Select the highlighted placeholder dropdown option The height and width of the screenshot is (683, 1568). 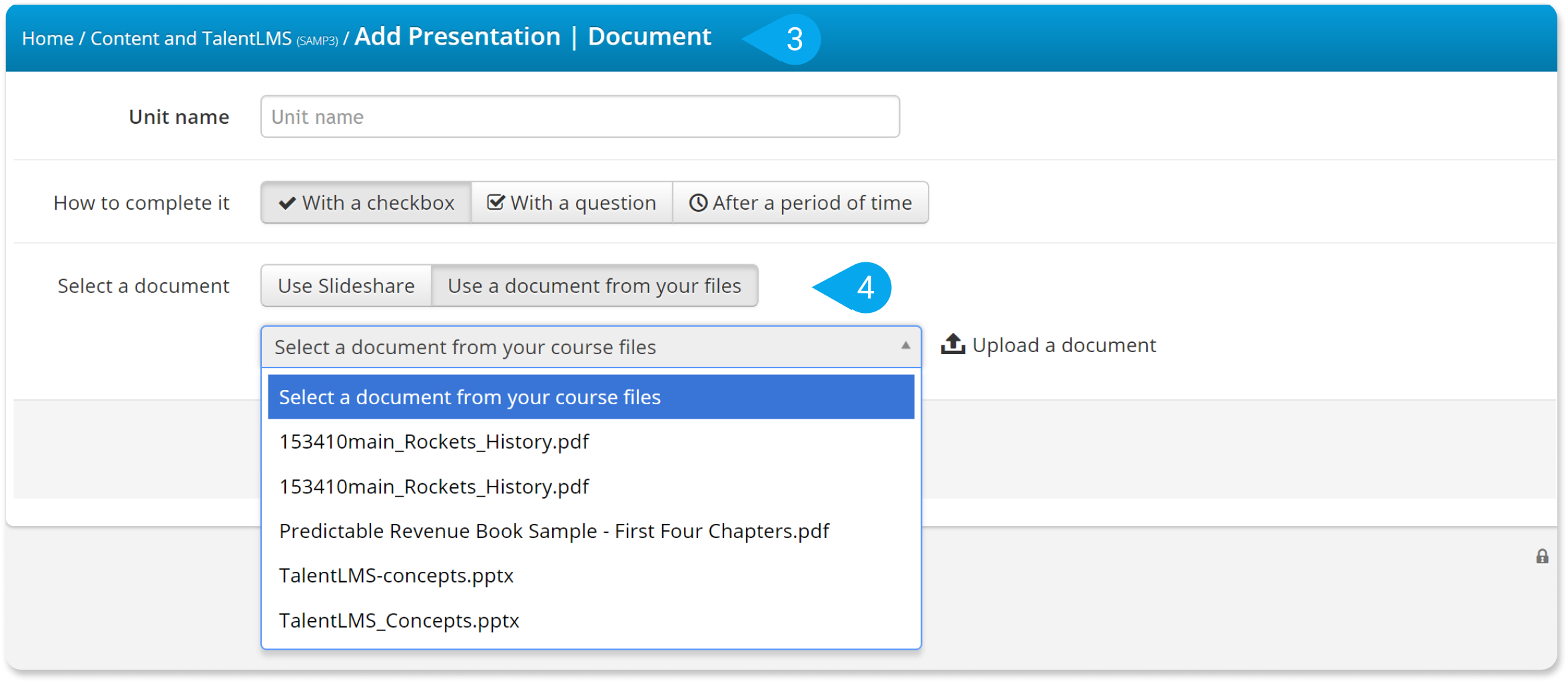(591, 397)
